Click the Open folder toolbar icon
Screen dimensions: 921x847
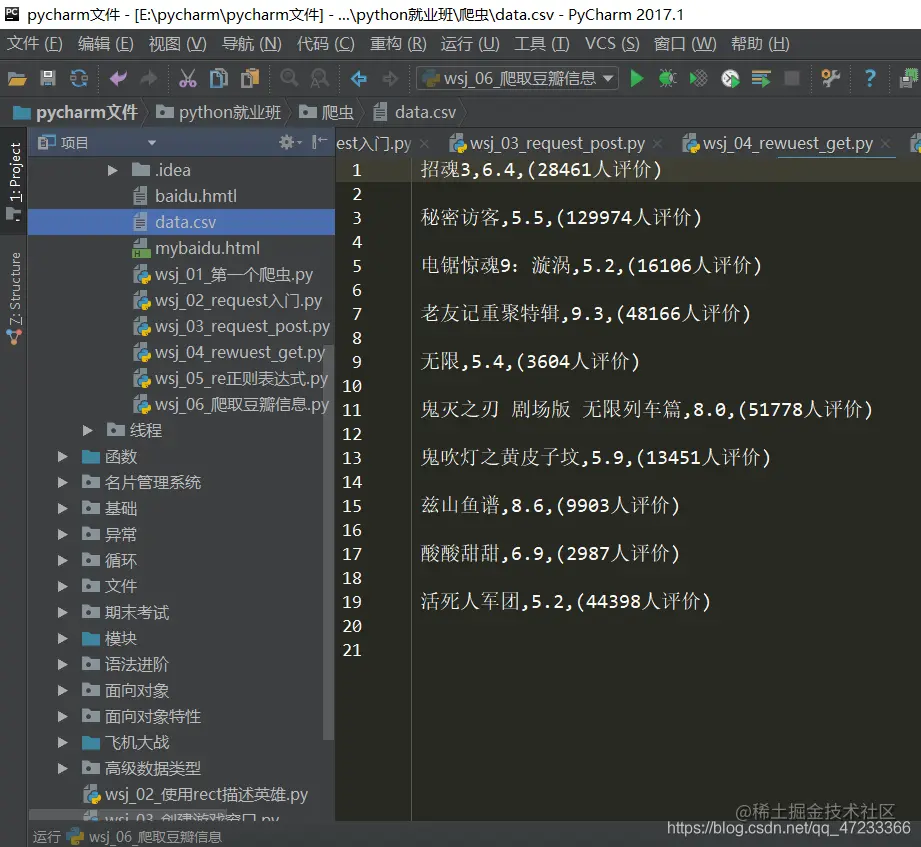pyautogui.click(x=17, y=78)
